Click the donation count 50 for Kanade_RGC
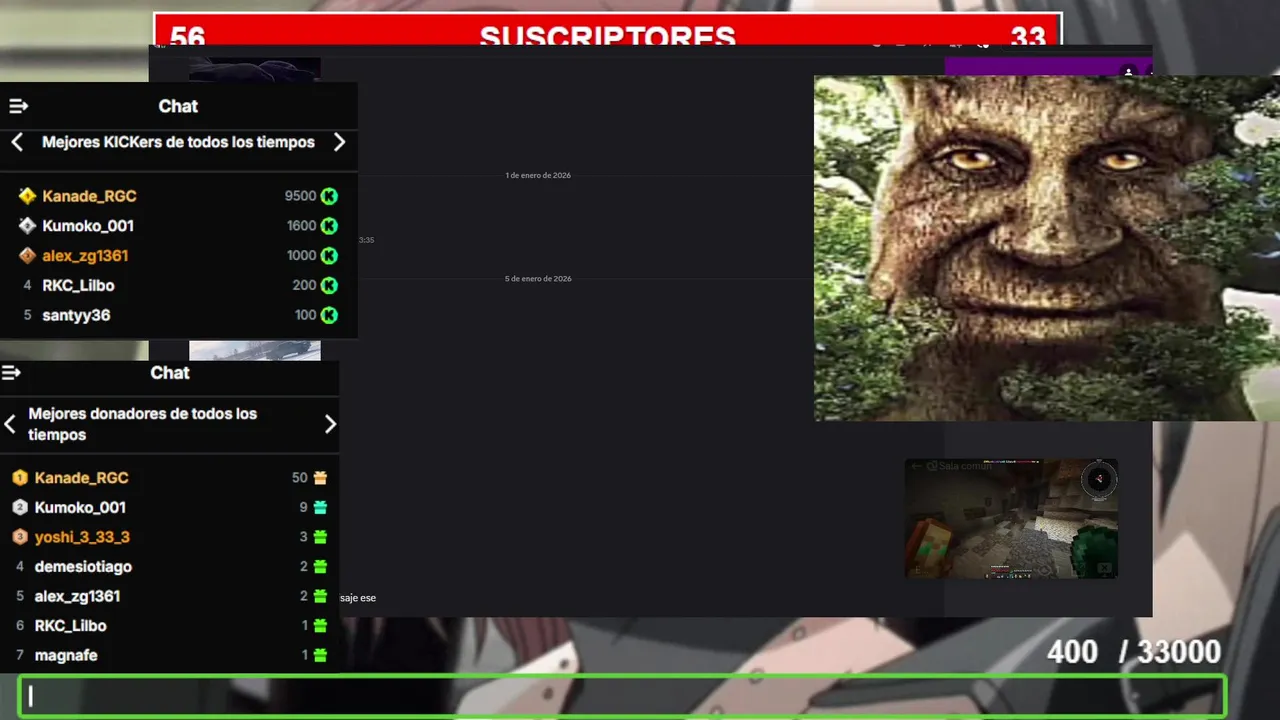The width and height of the screenshot is (1280, 720). coord(300,478)
